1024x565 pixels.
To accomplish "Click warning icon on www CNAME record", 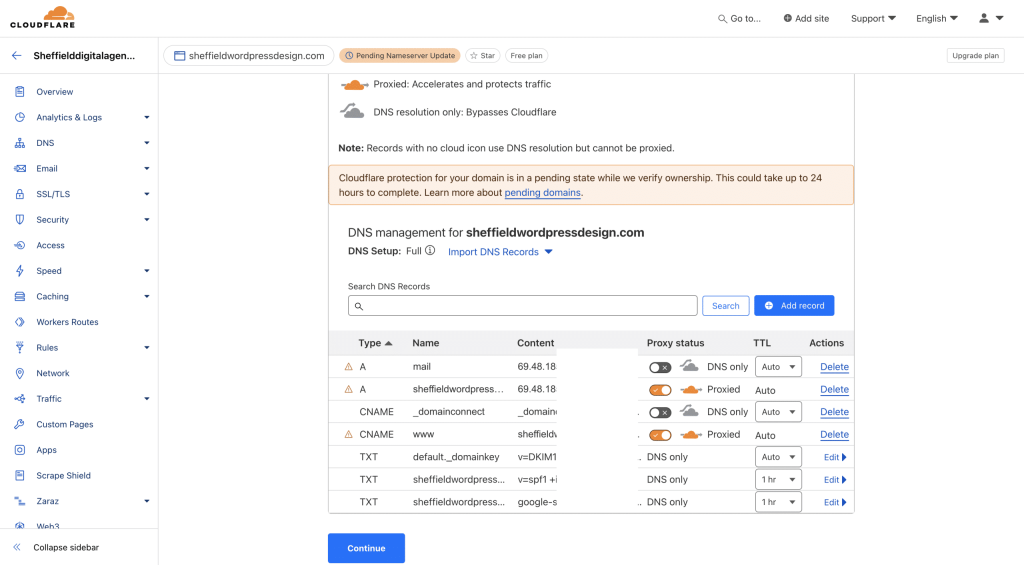I will [348, 434].
